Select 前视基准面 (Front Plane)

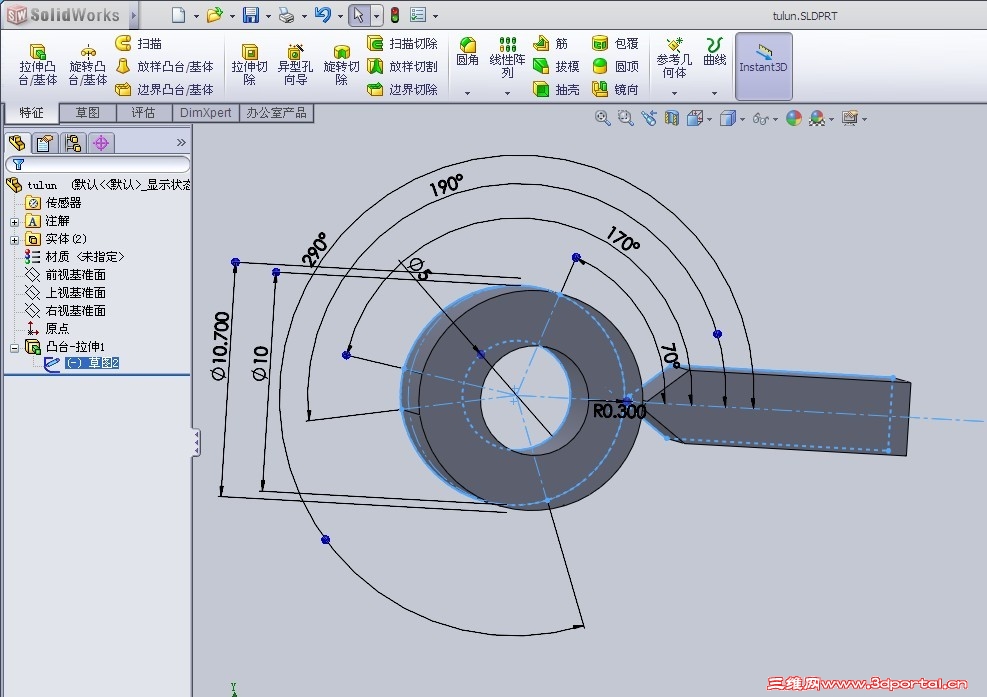(65, 275)
